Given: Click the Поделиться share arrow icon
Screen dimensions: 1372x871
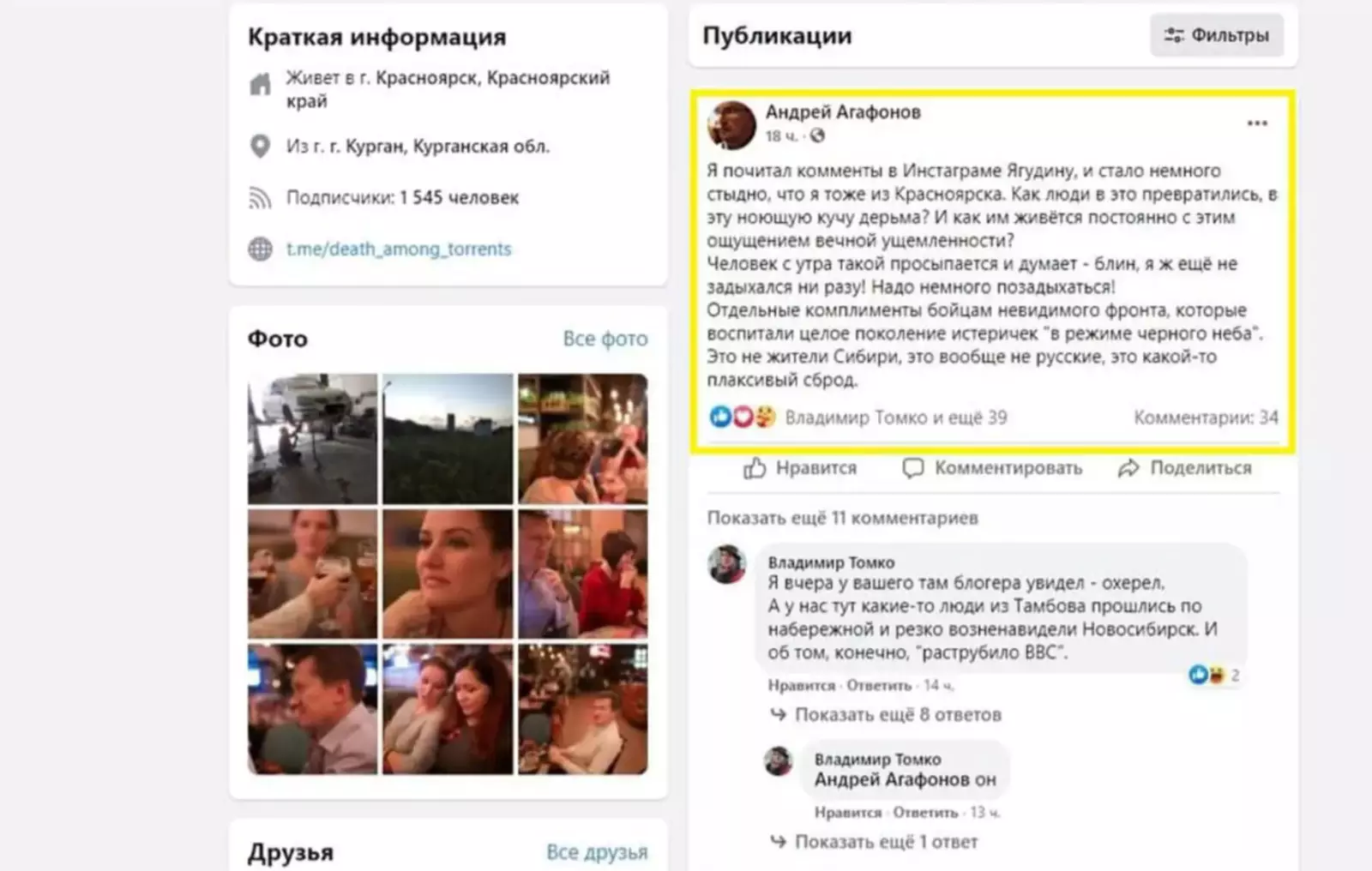Looking at the screenshot, I should tap(1128, 468).
